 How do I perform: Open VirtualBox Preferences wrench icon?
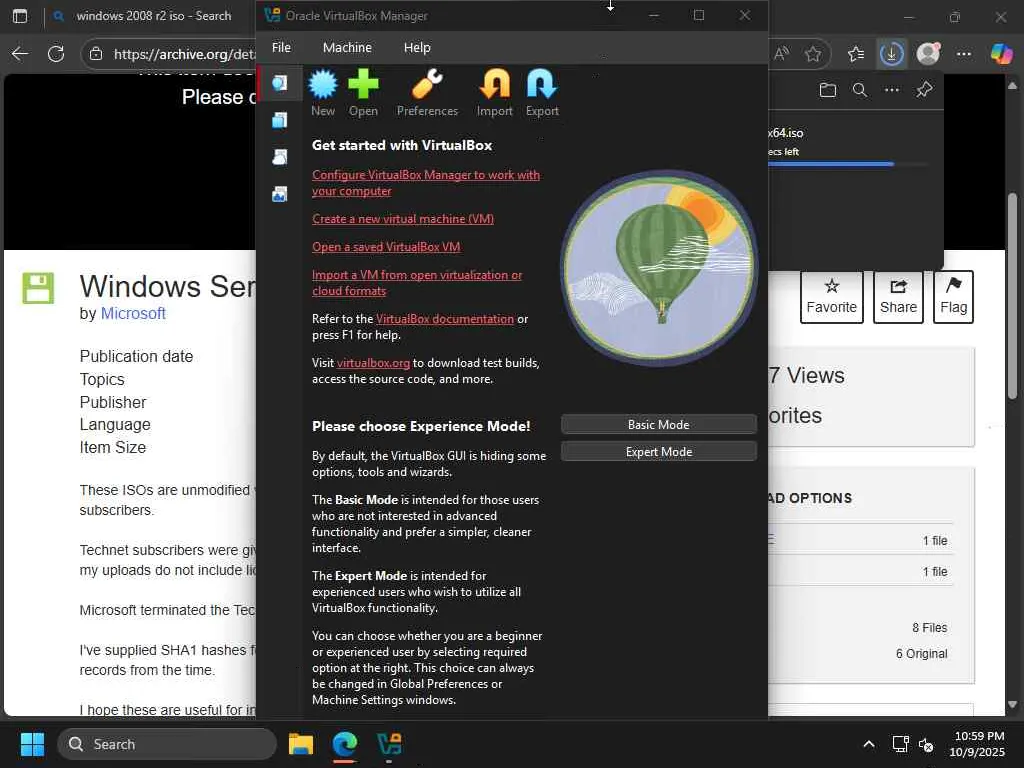[x=427, y=84]
